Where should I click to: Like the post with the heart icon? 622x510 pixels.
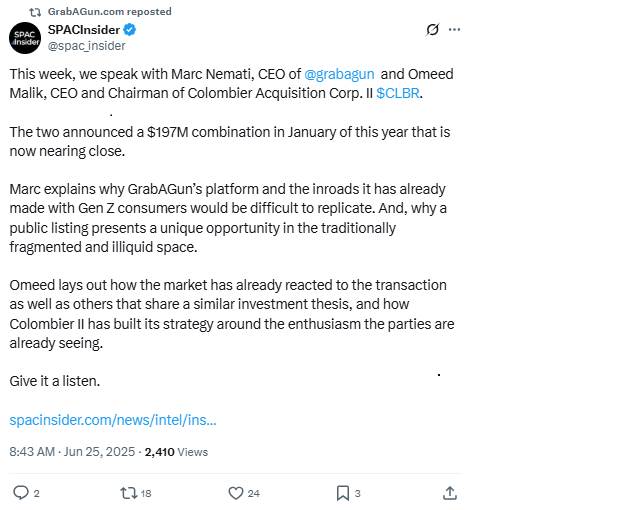236,492
